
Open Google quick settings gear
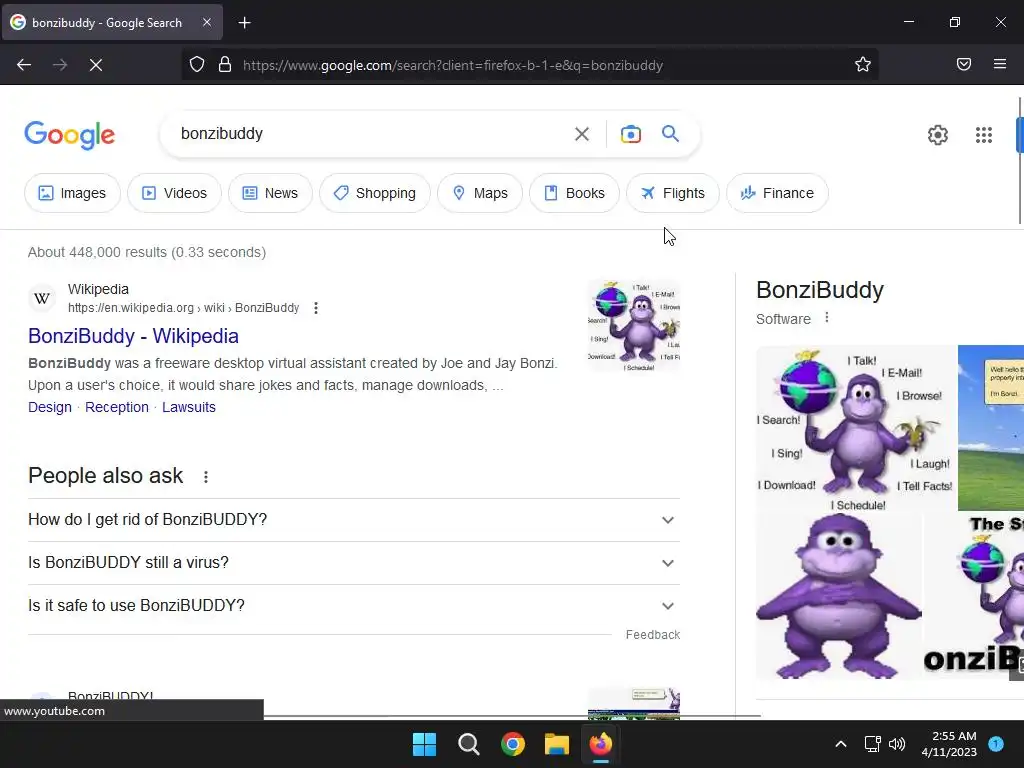coord(938,135)
